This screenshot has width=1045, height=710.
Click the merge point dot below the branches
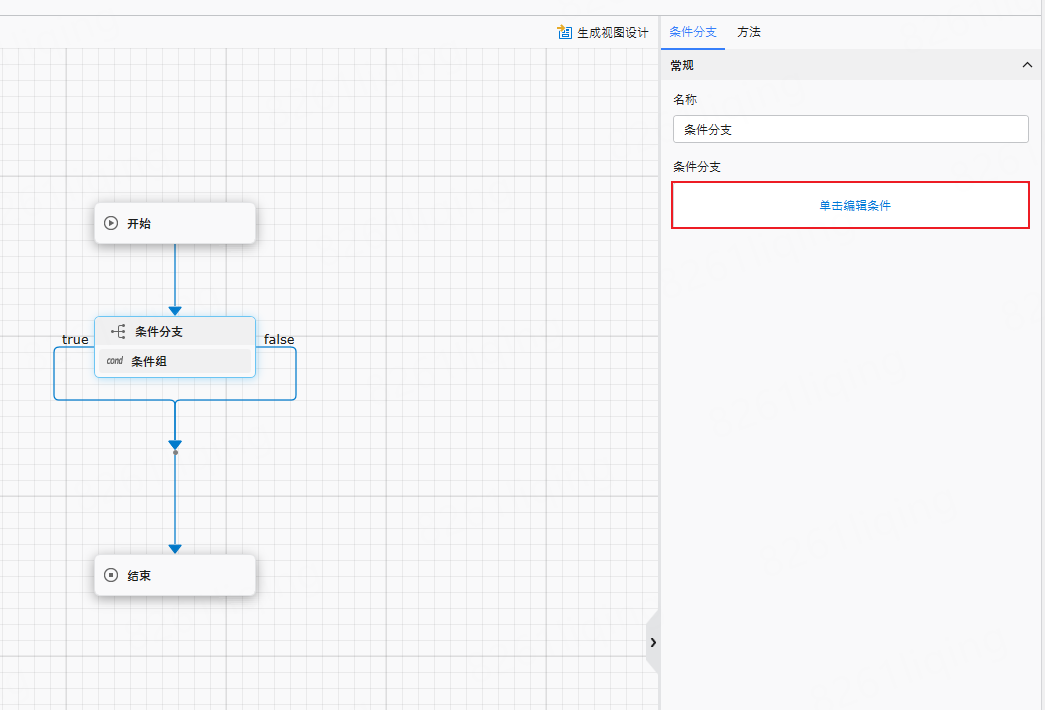pyautogui.click(x=175, y=453)
